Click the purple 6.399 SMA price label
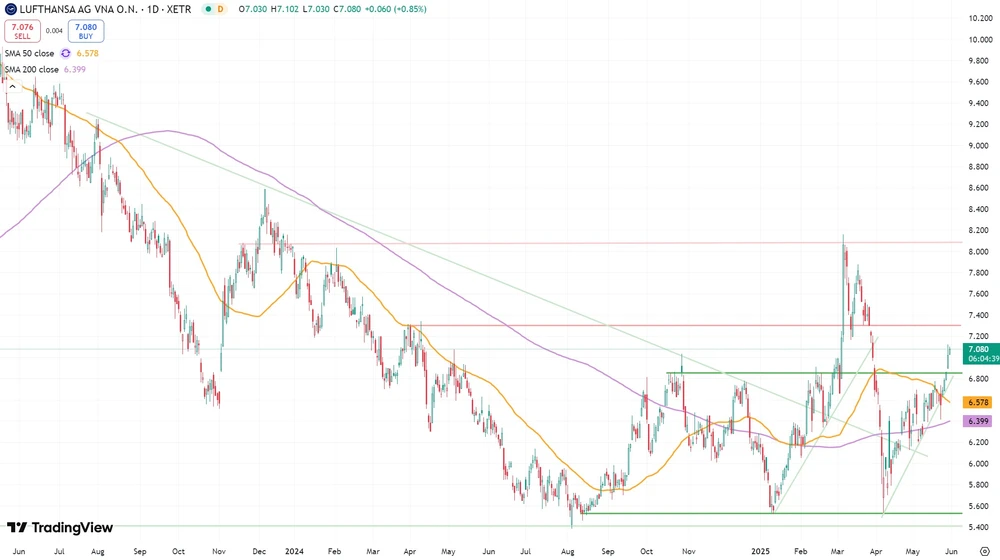 [976, 422]
